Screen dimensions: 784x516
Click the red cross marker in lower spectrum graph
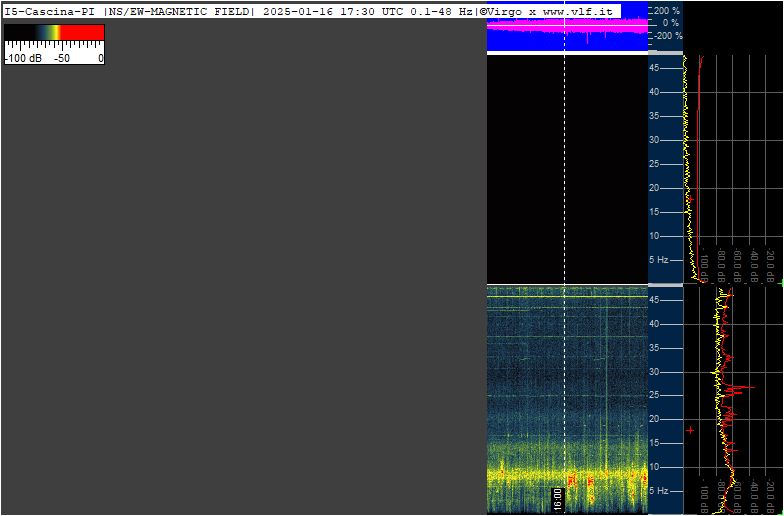[690, 430]
